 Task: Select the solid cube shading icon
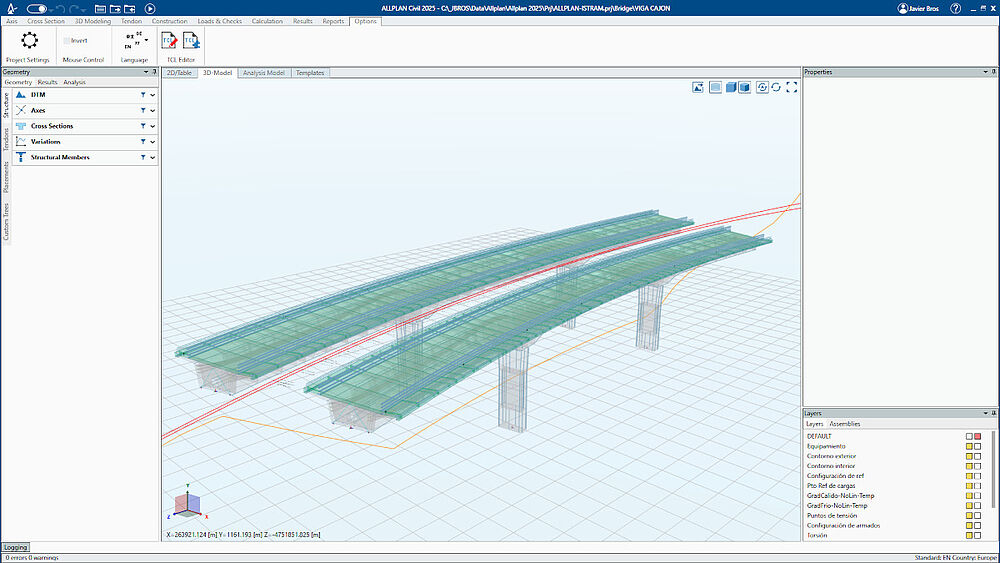731,87
